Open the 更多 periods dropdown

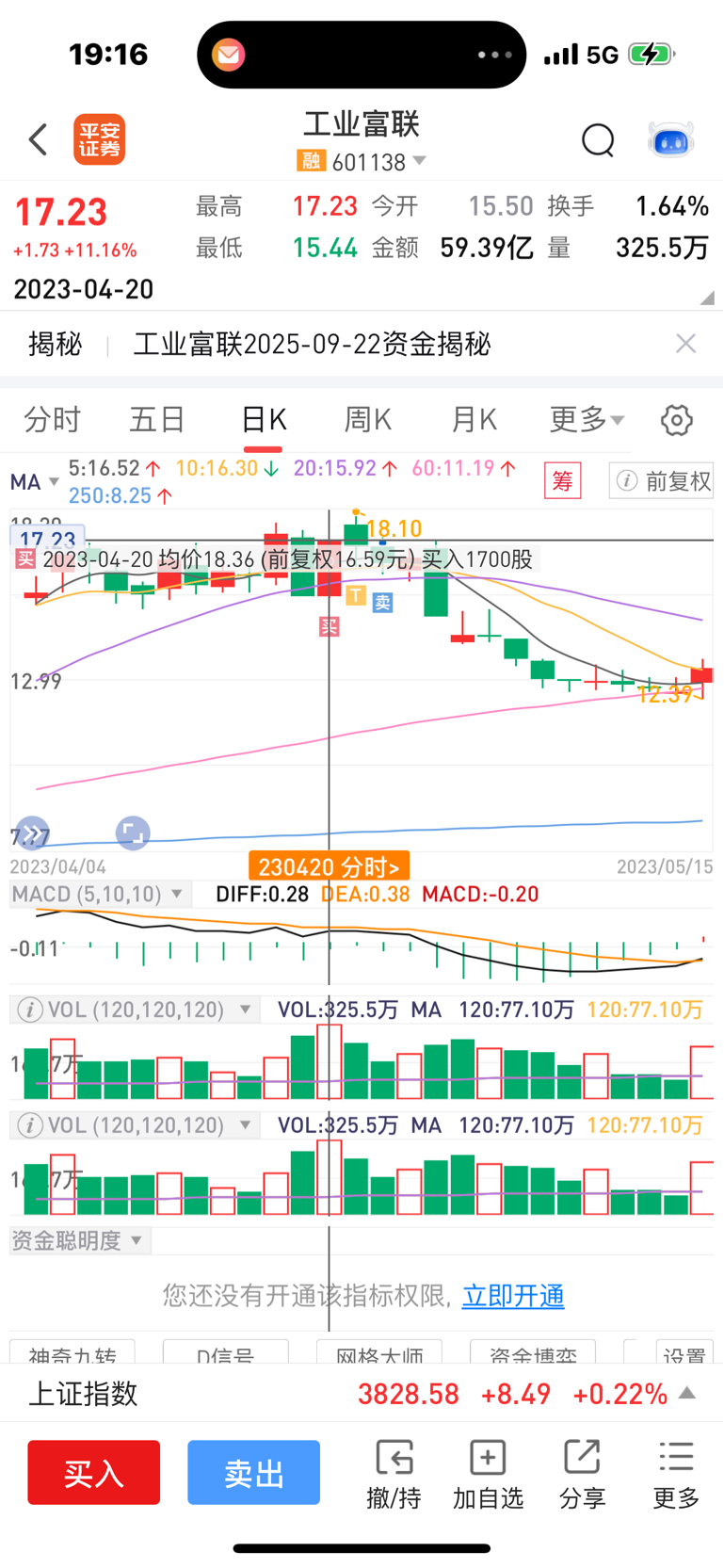pos(587,420)
